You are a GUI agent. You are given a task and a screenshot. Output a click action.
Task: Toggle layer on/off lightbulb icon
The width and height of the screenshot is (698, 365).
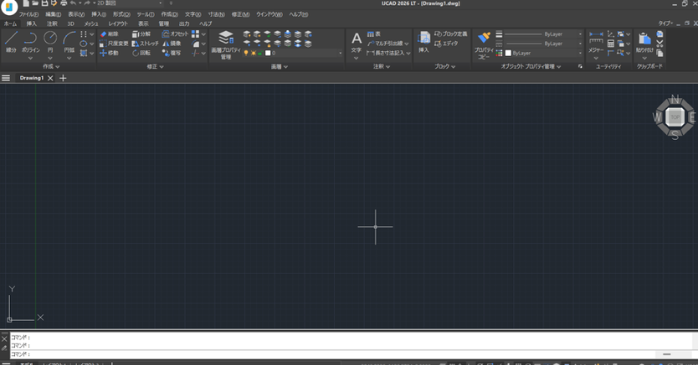246,53
